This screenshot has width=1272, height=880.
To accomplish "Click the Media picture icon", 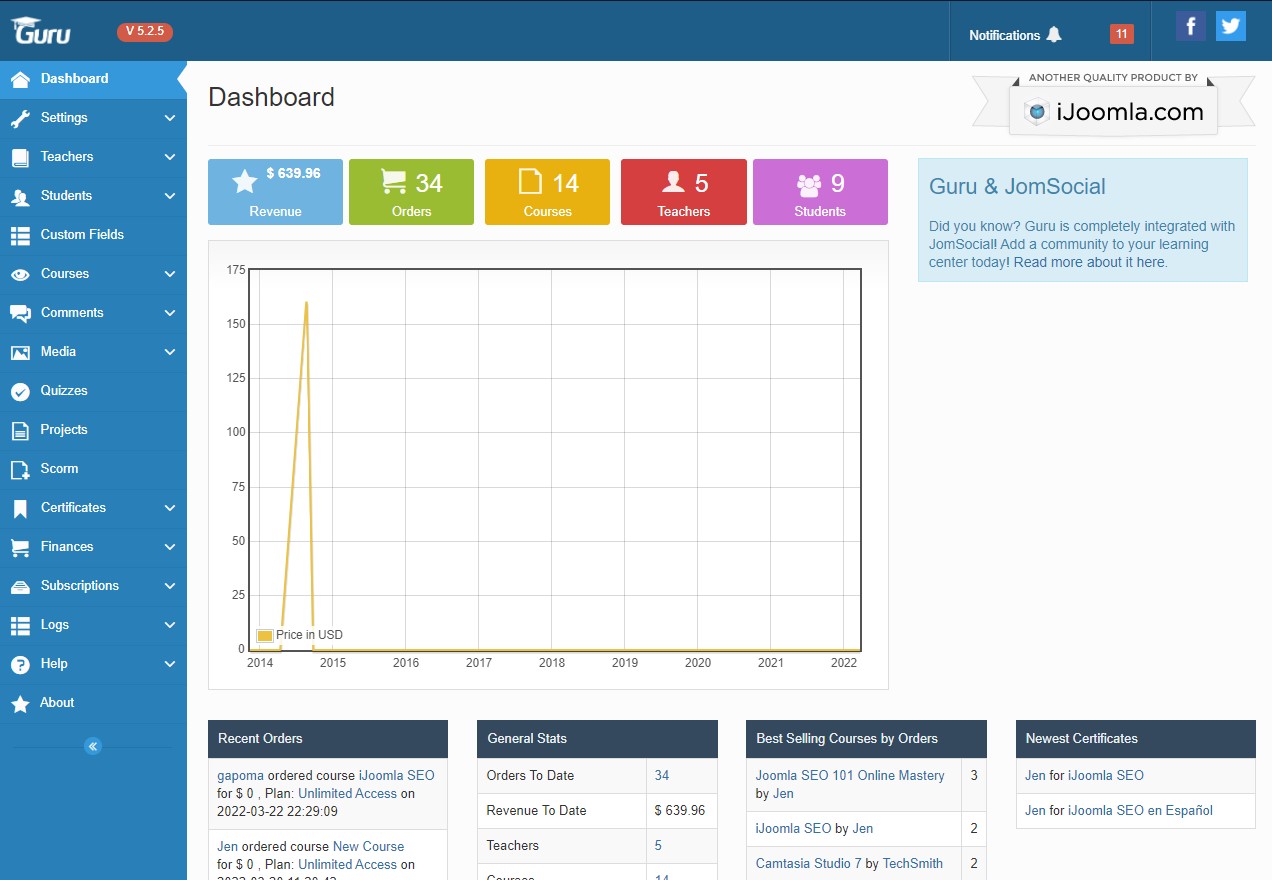I will click(20, 352).
